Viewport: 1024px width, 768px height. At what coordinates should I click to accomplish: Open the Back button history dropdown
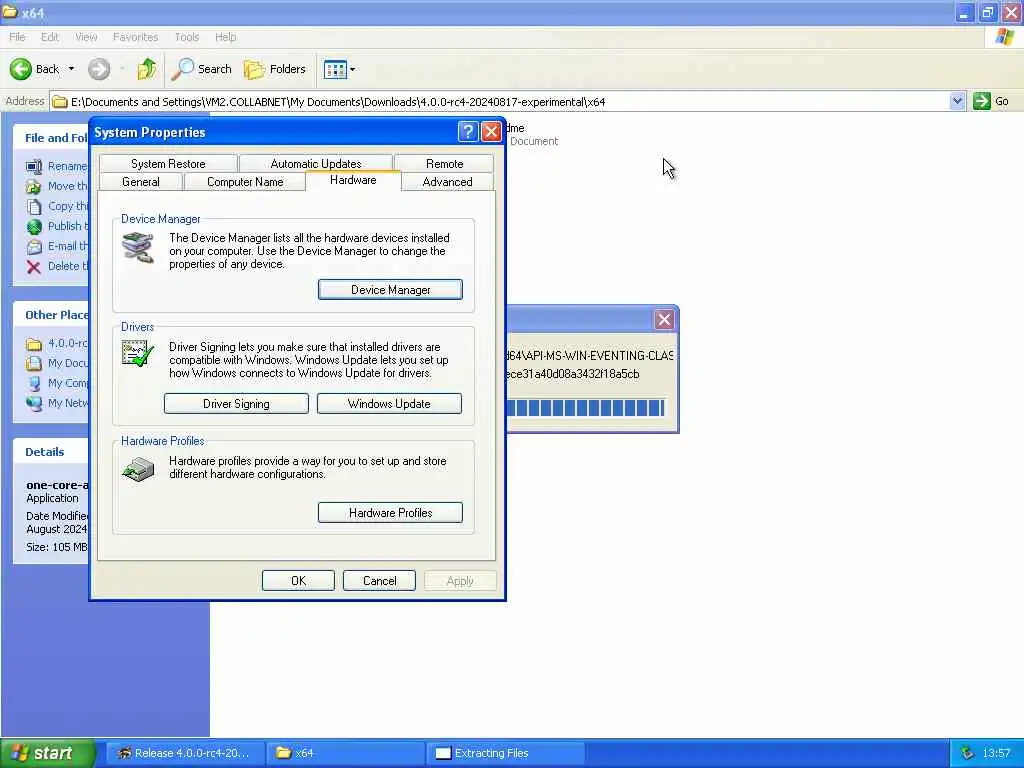72,69
